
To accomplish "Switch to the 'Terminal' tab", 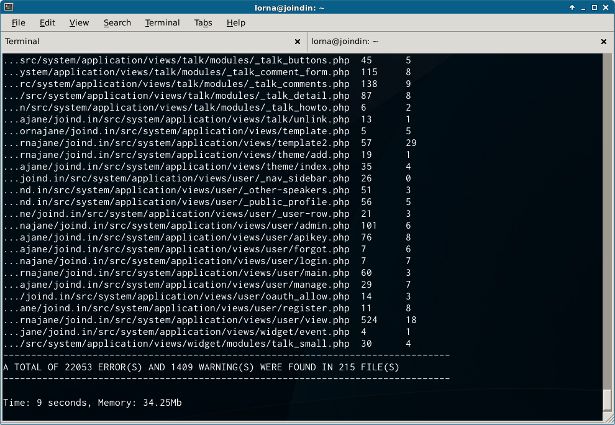I will pos(154,42).
